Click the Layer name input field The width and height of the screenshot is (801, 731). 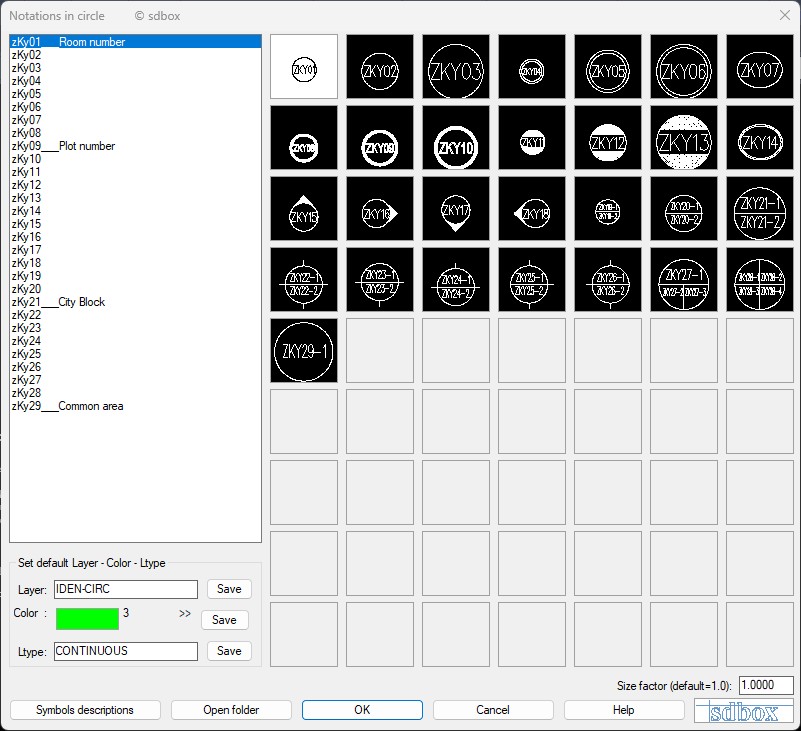click(x=126, y=589)
